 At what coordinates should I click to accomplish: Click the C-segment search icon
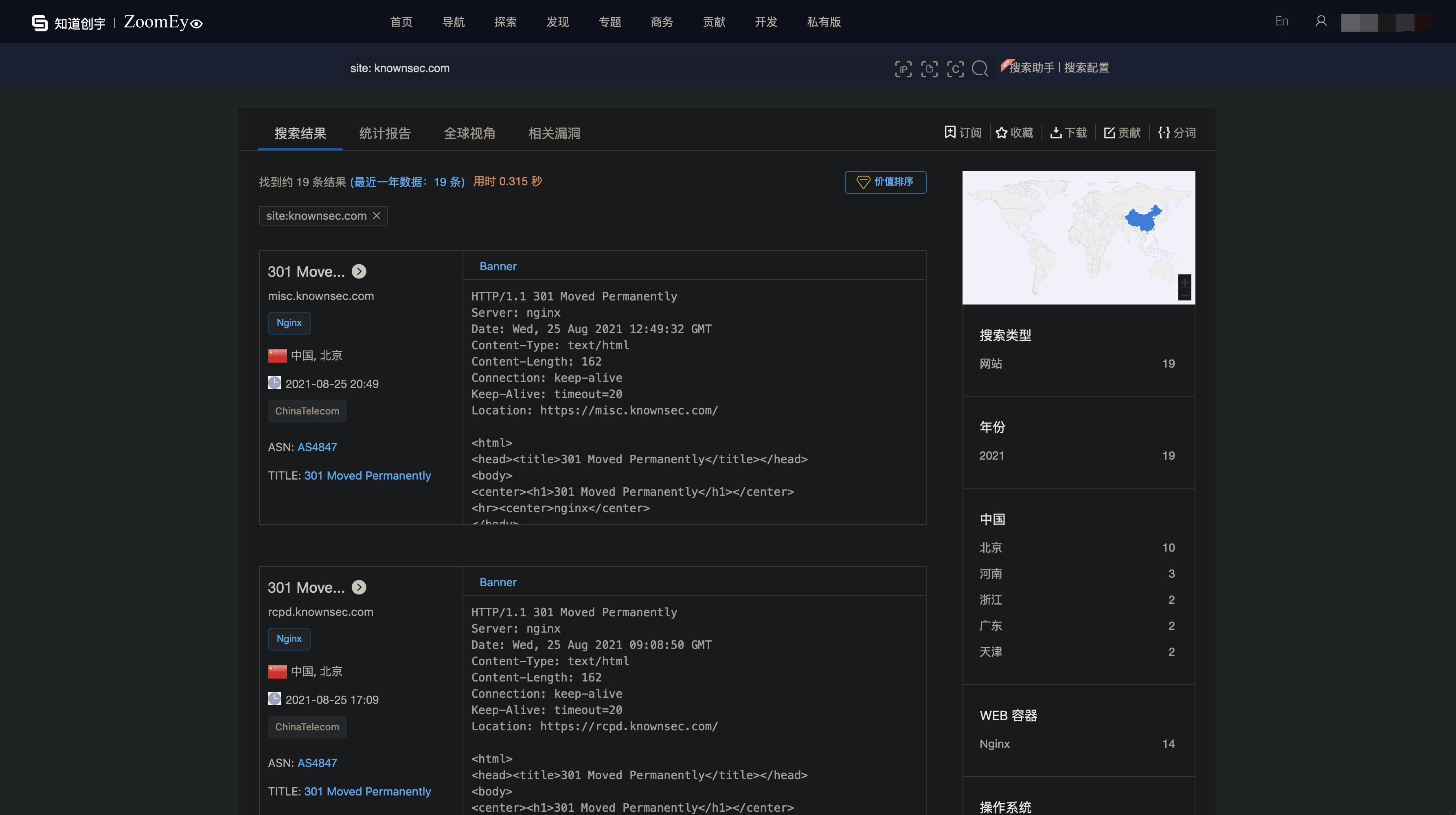click(x=955, y=69)
